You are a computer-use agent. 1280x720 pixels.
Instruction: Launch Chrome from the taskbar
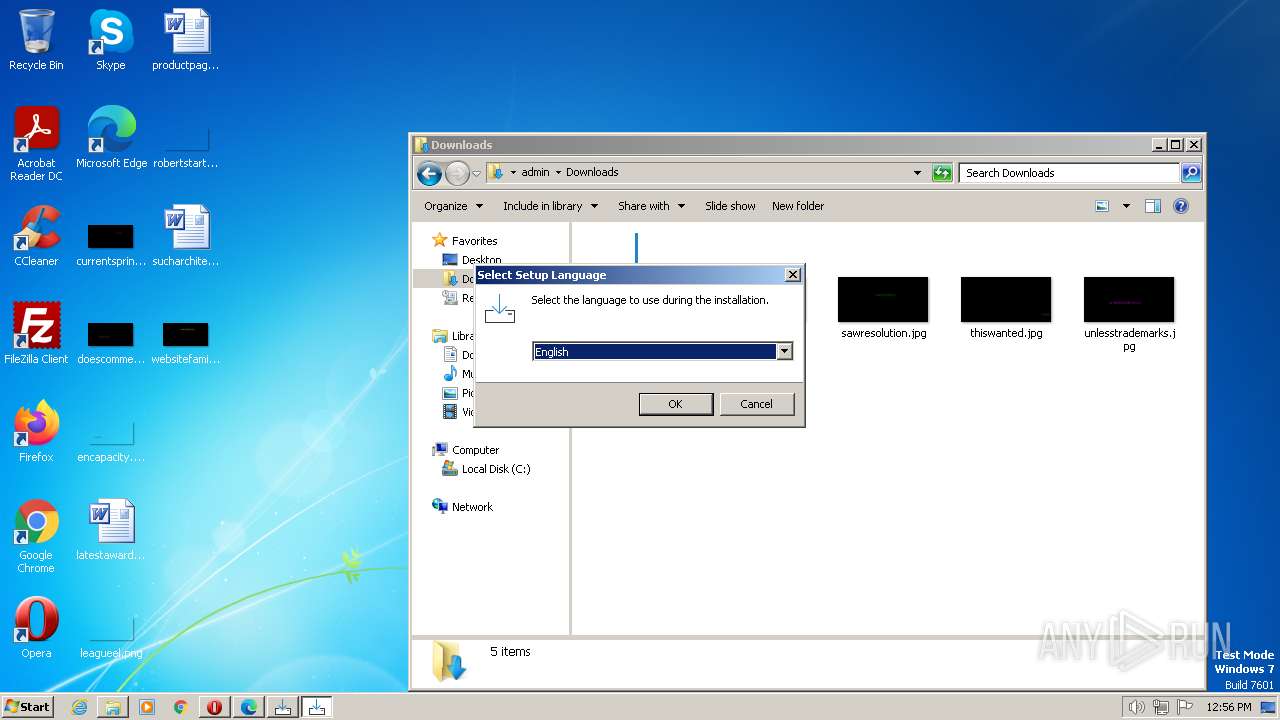coord(181,707)
